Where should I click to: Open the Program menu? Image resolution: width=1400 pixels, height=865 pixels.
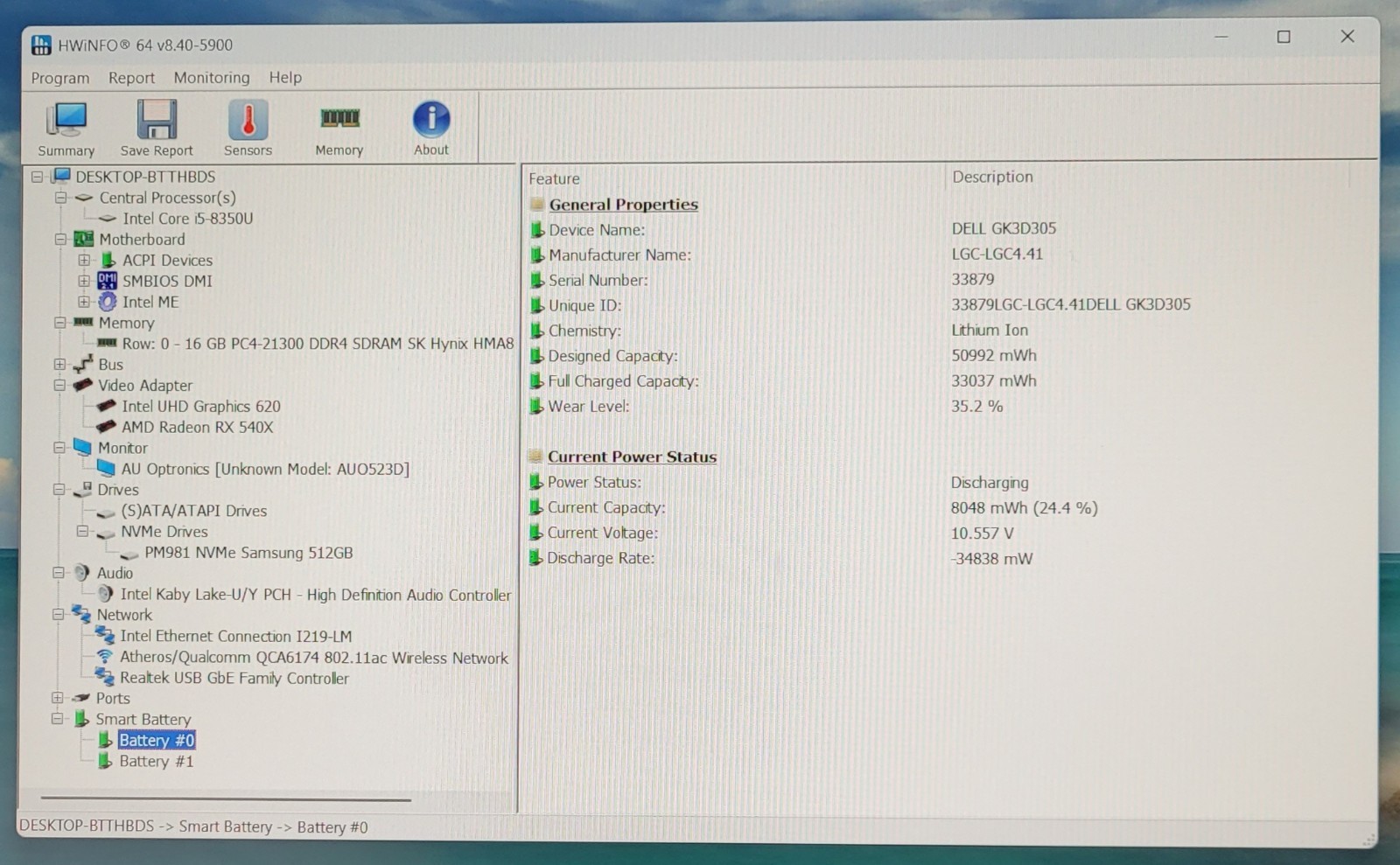click(60, 78)
